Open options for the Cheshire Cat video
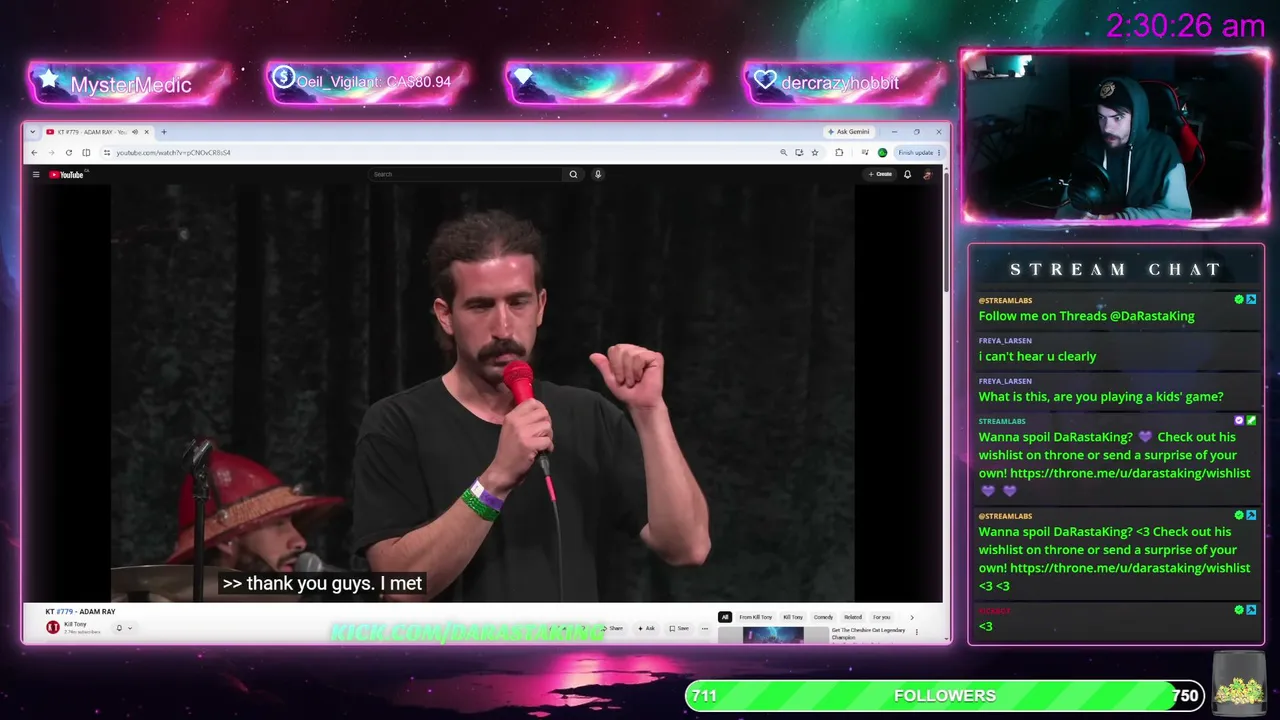This screenshot has width=1280, height=720. tap(916, 632)
